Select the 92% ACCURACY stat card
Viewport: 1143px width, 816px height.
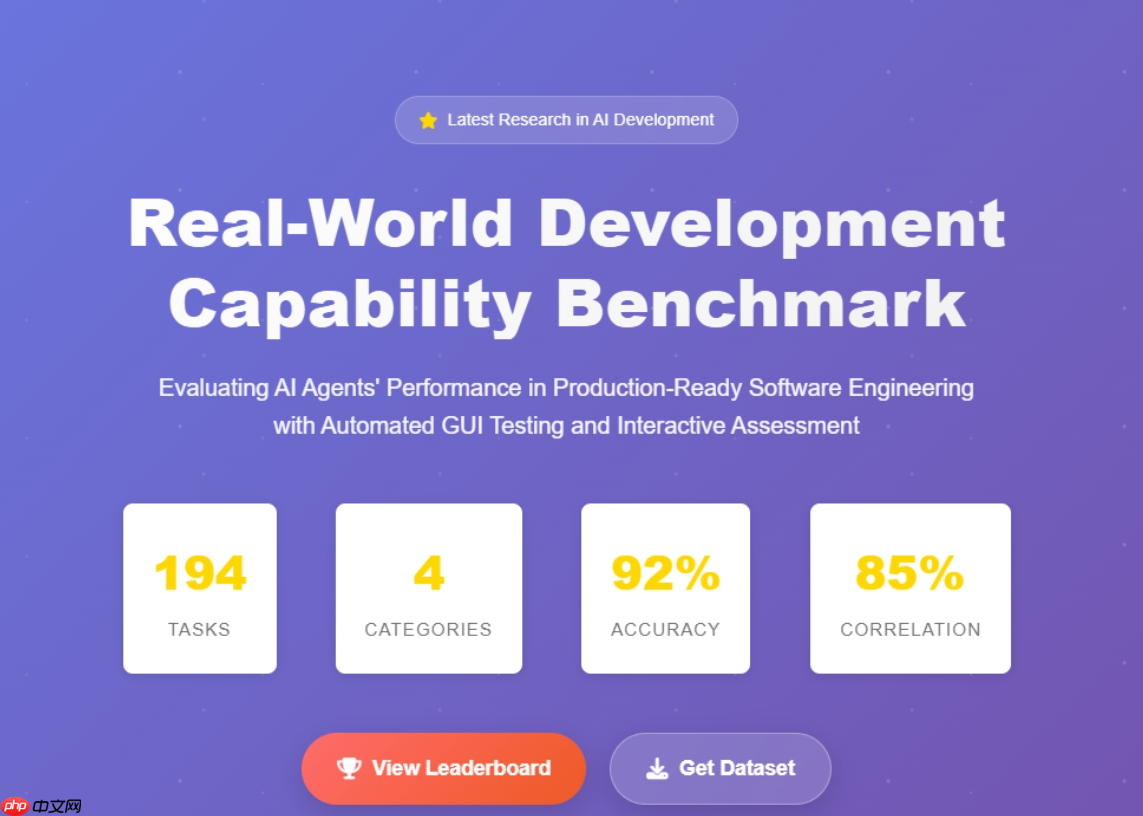[x=665, y=587]
